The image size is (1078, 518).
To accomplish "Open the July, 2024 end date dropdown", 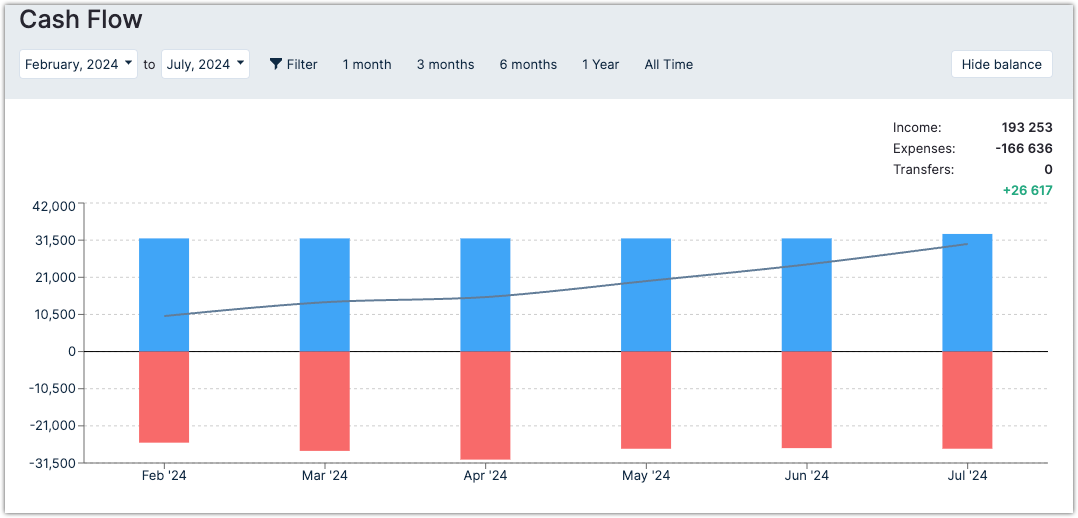I will [x=205, y=64].
